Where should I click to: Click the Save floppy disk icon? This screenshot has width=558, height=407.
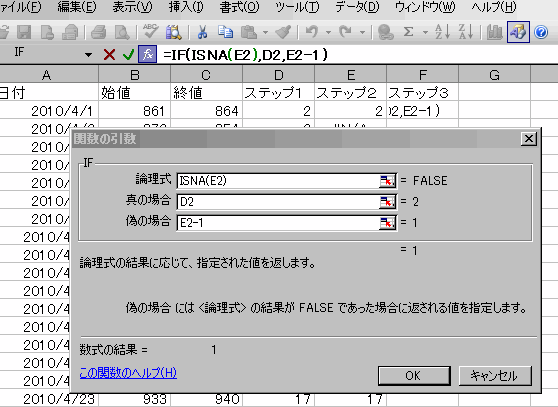point(24,32)
